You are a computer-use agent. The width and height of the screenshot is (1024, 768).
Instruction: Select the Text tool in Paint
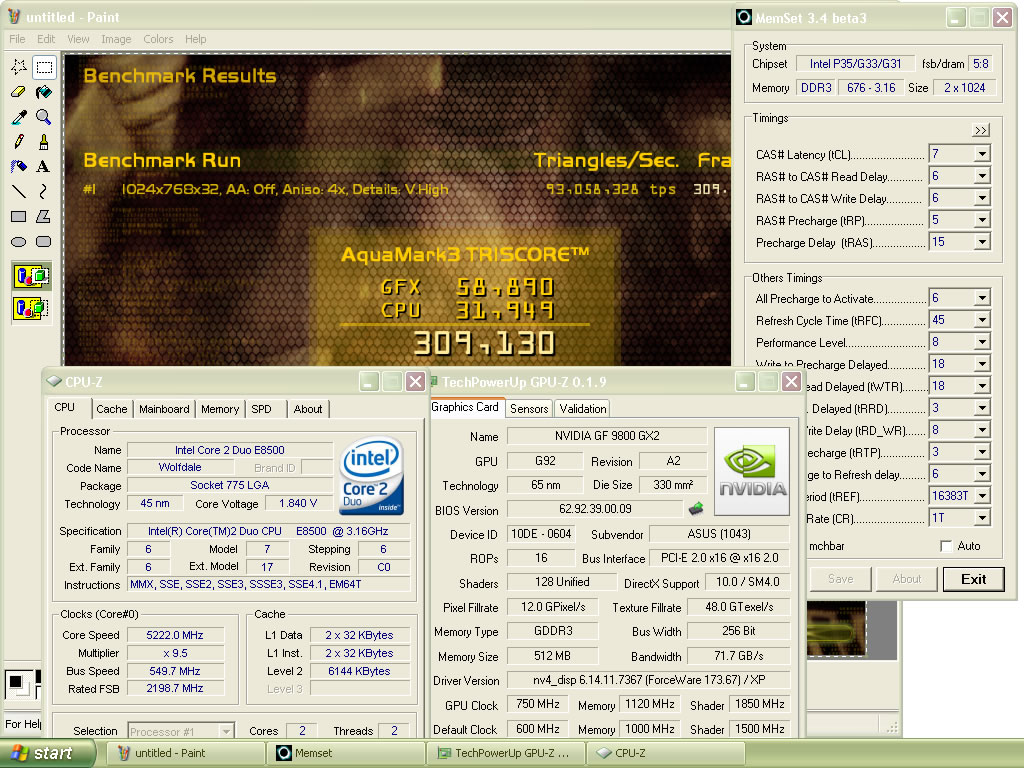pos(44,167)
